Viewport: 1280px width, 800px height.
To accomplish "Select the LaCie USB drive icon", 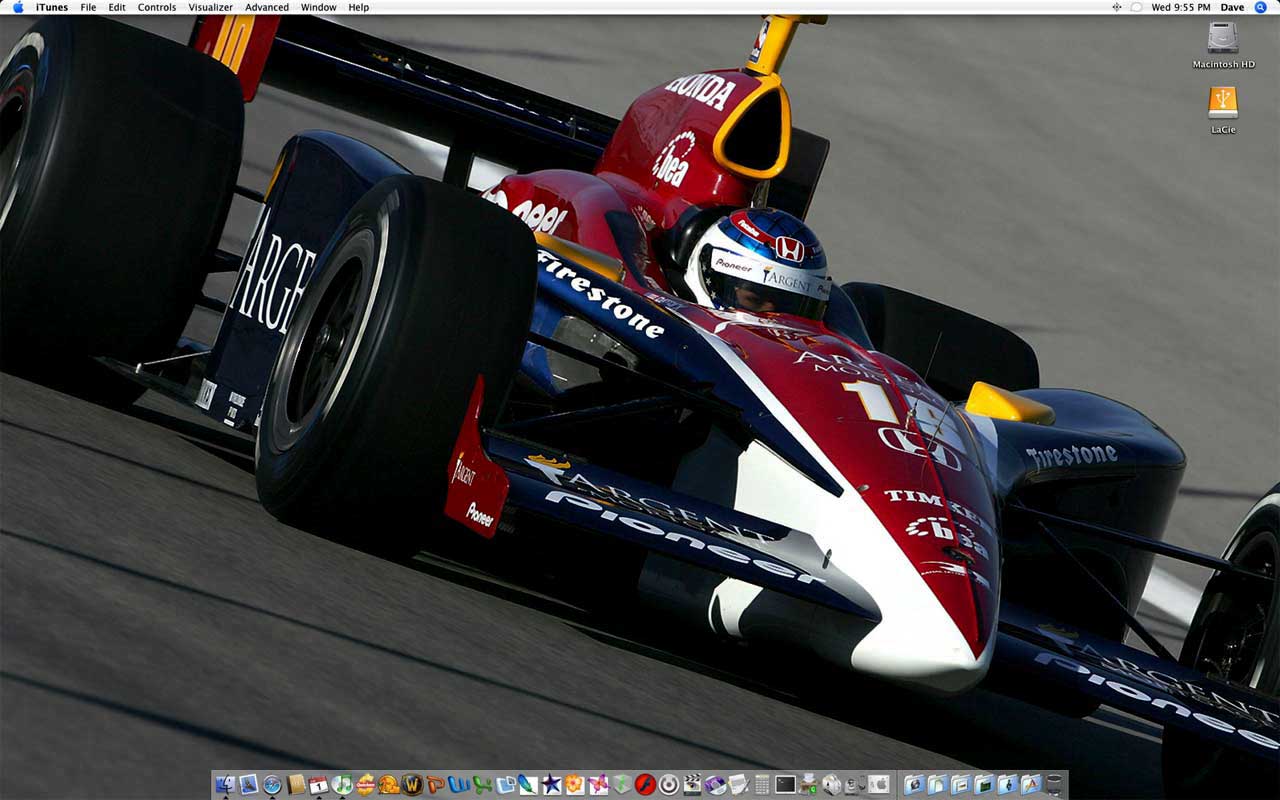I will 1222,103.
